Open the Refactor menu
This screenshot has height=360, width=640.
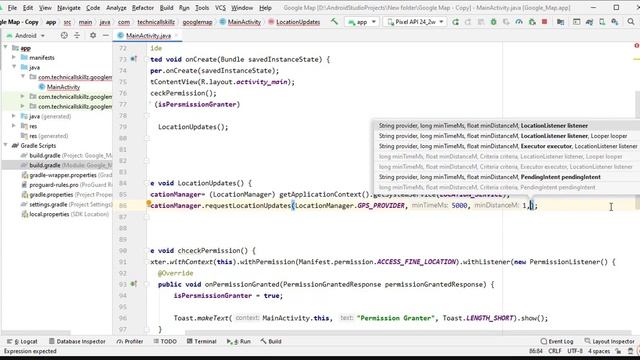143,8
